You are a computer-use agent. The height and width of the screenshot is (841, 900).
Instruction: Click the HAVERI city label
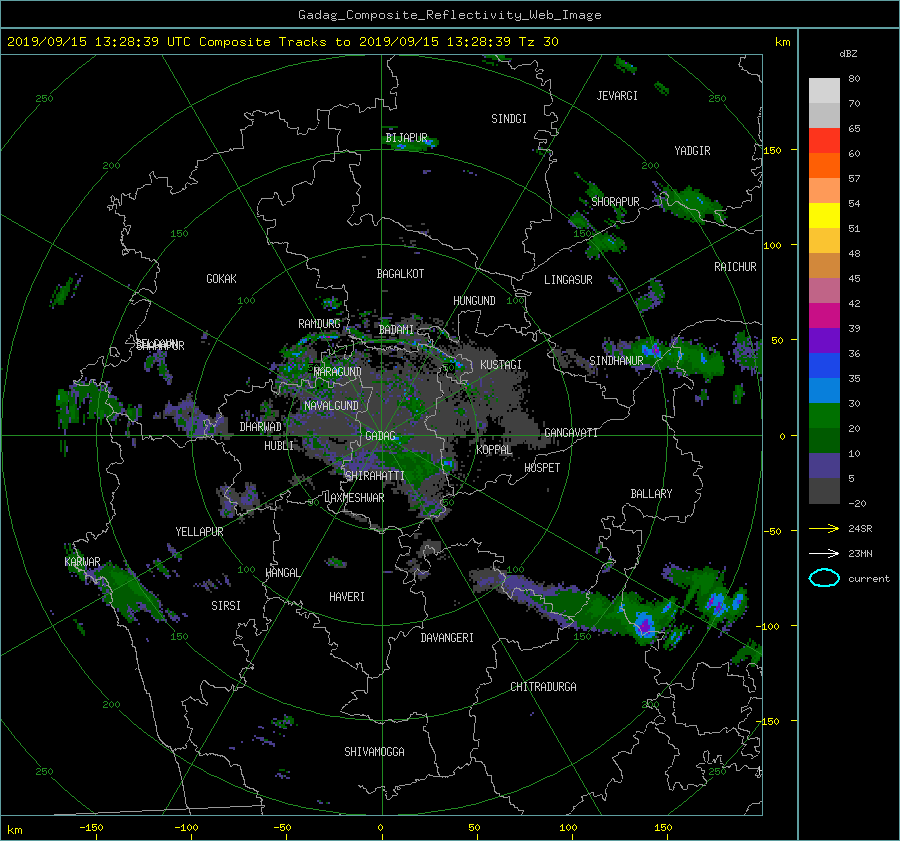(347, 598)
